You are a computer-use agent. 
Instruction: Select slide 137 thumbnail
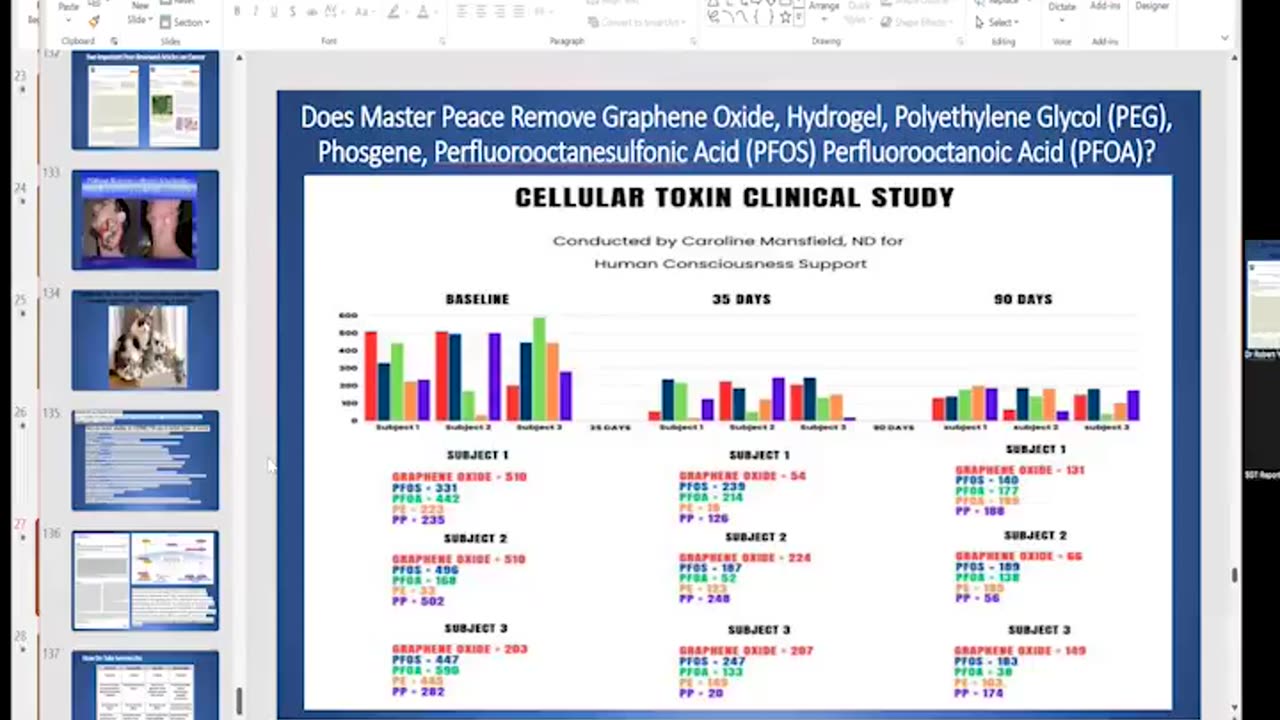pyautogui.click(x=145, y=685)
